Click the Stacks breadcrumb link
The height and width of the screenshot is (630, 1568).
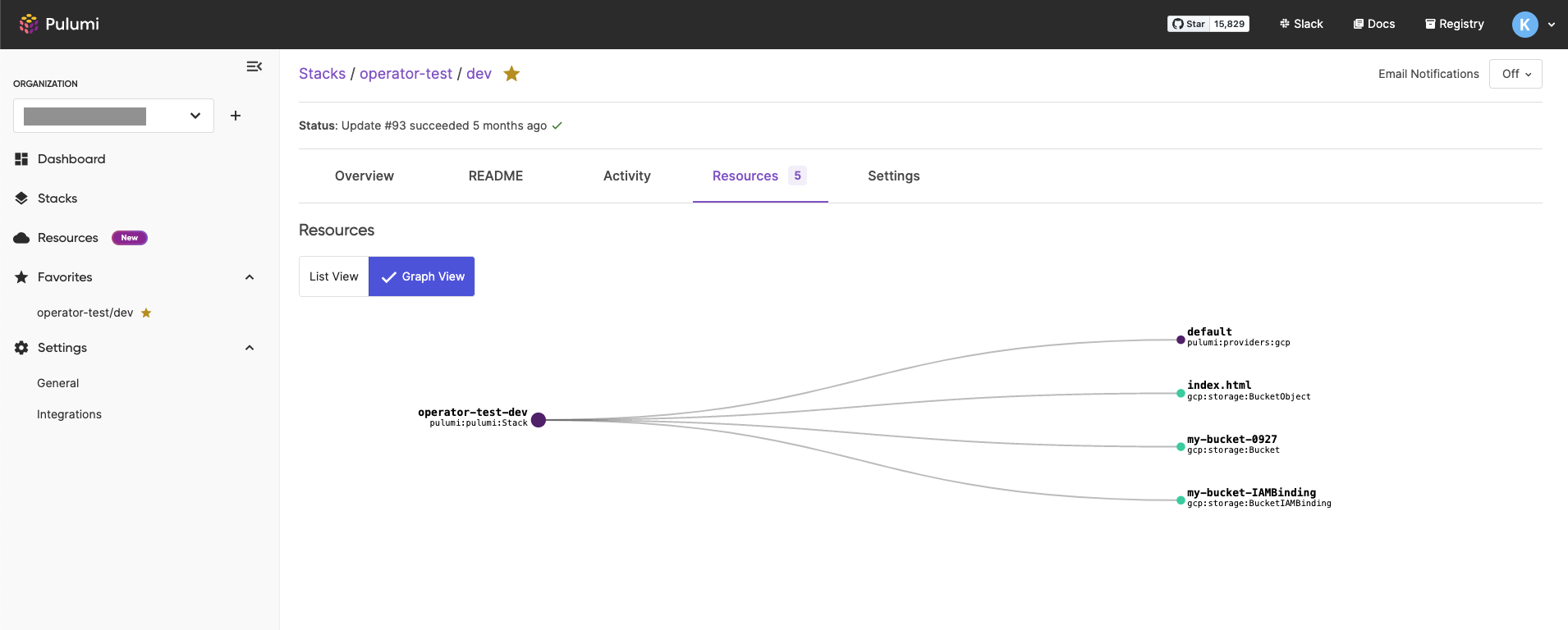322,74
